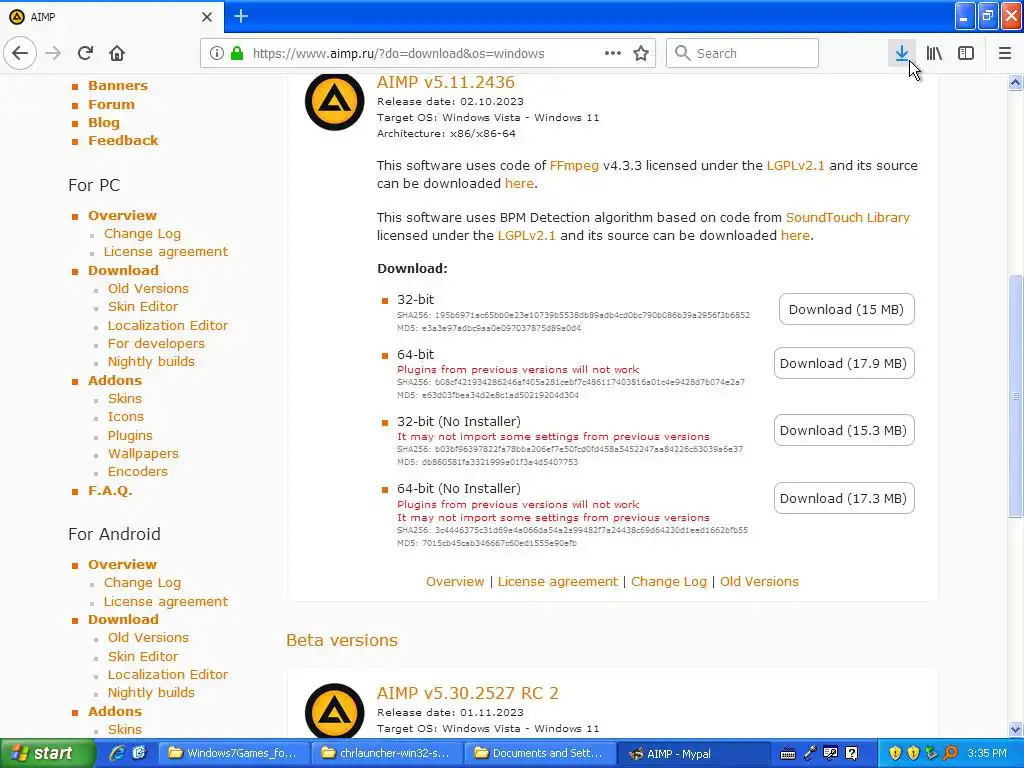Open License agreement link below download list
The width and height of the screenshot is (1024, 768).
(558, 581)
